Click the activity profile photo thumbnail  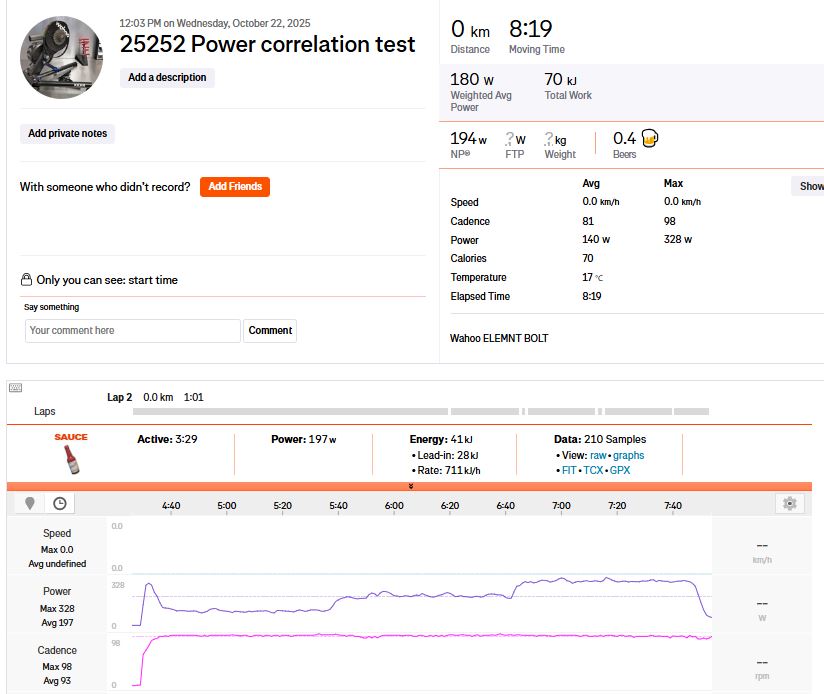61,57
